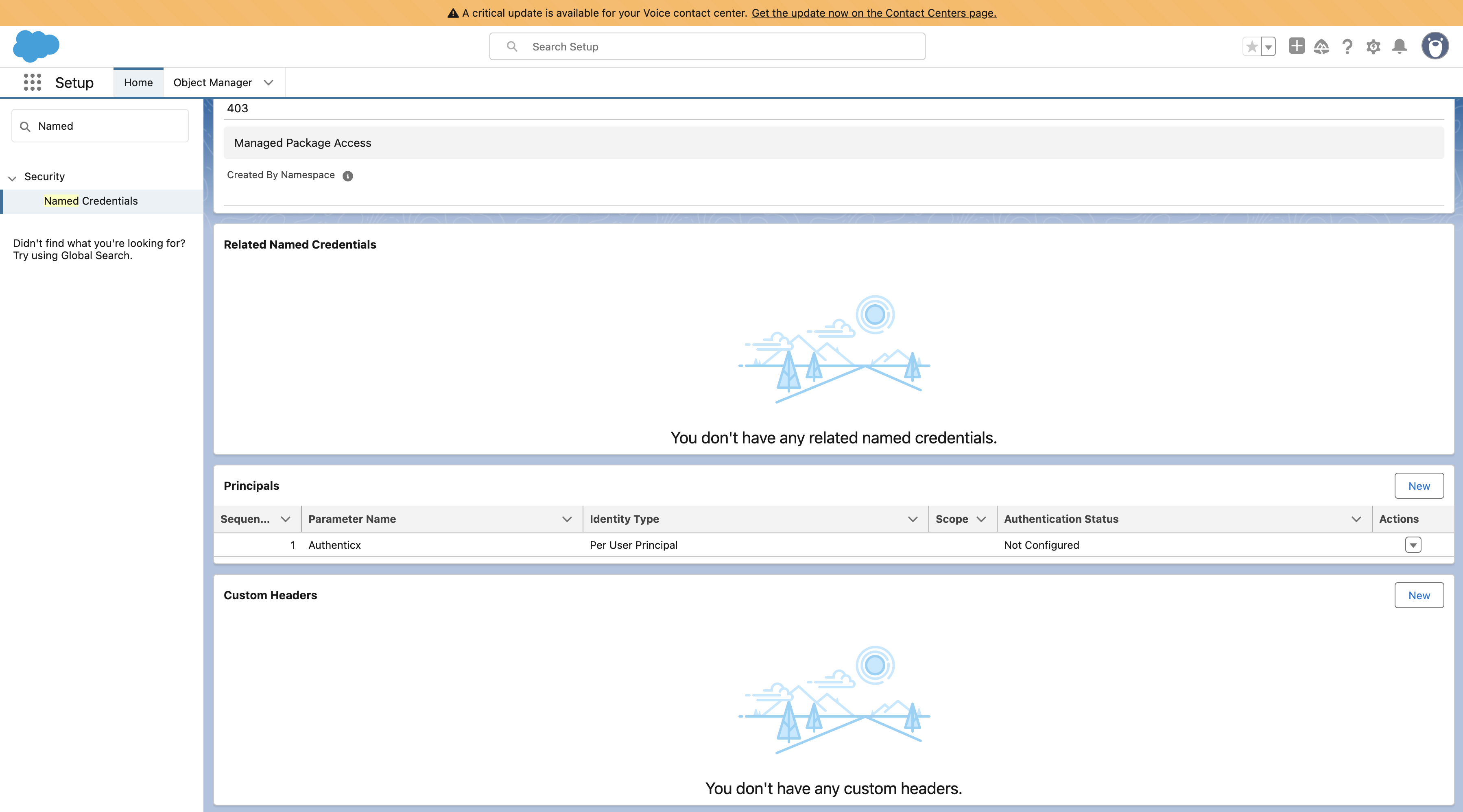Viewport: 1463px width, 812px height.
Task: Click the Quick Find search icon
Action: tap(25, 126)
